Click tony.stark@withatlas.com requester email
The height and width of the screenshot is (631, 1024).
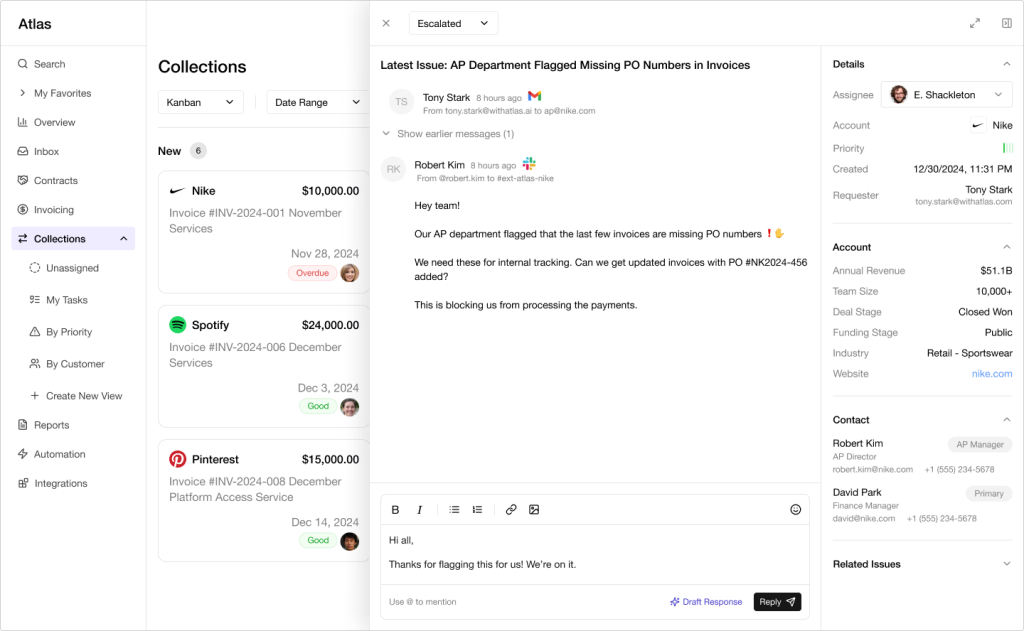click(963, 202)
